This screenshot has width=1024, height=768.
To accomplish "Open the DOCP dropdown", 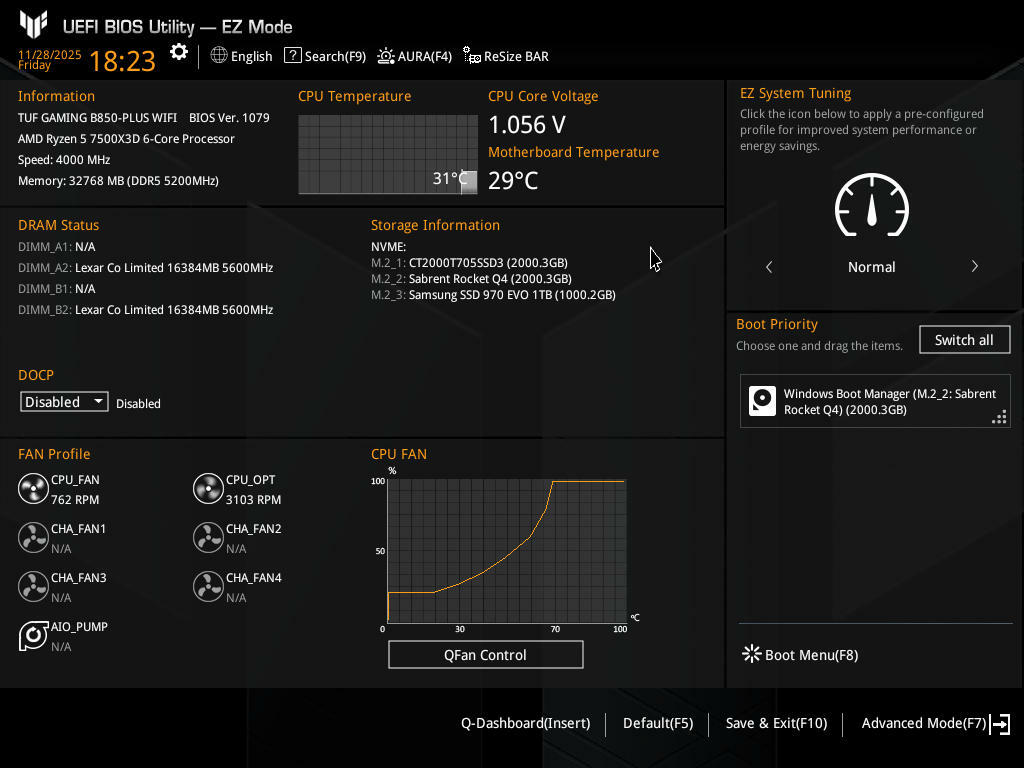I will (65, 402).
